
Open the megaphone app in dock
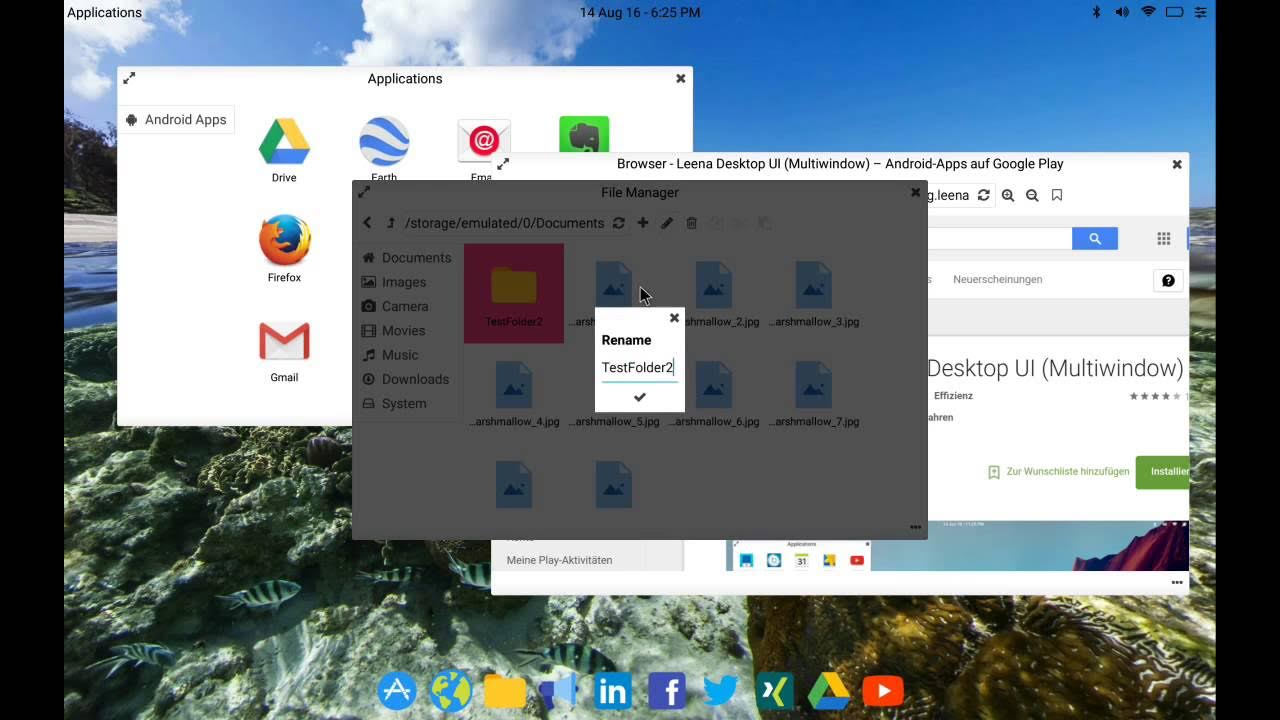coord(559,691)
